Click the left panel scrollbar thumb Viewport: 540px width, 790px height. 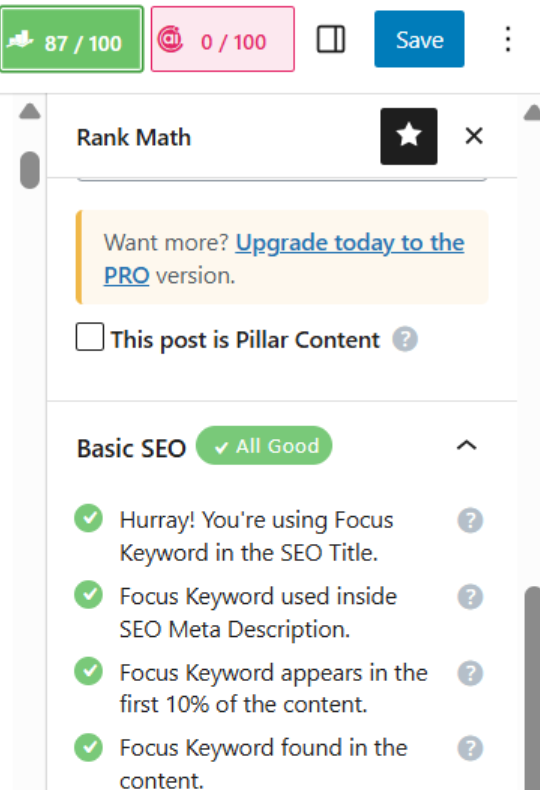pos(30,170)
